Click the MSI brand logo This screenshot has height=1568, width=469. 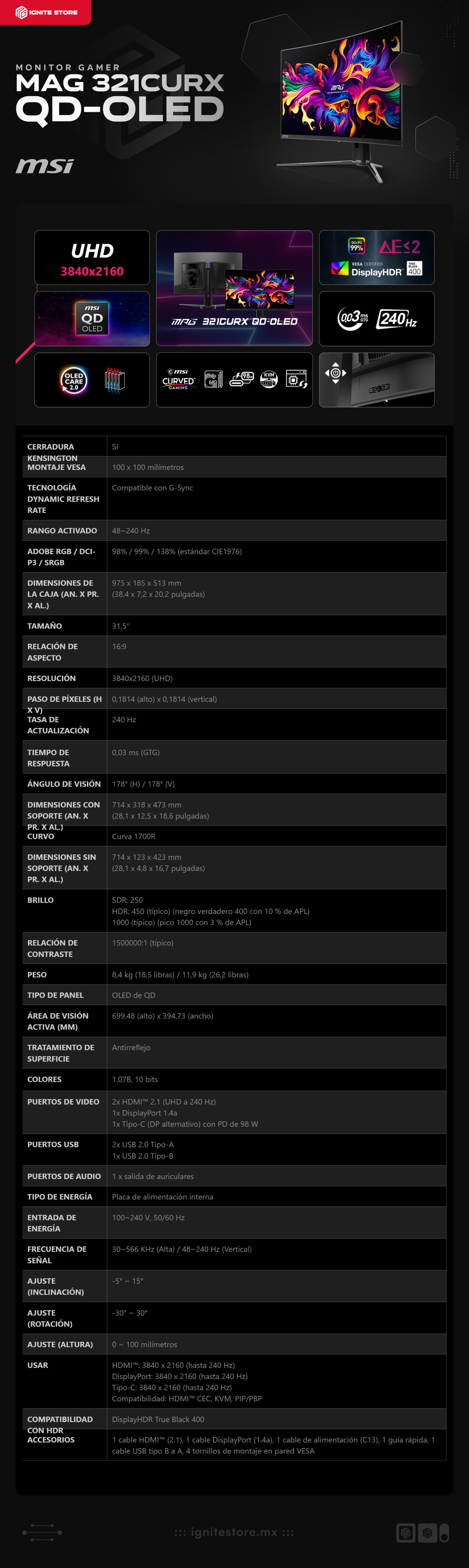(x=45, y=165)
